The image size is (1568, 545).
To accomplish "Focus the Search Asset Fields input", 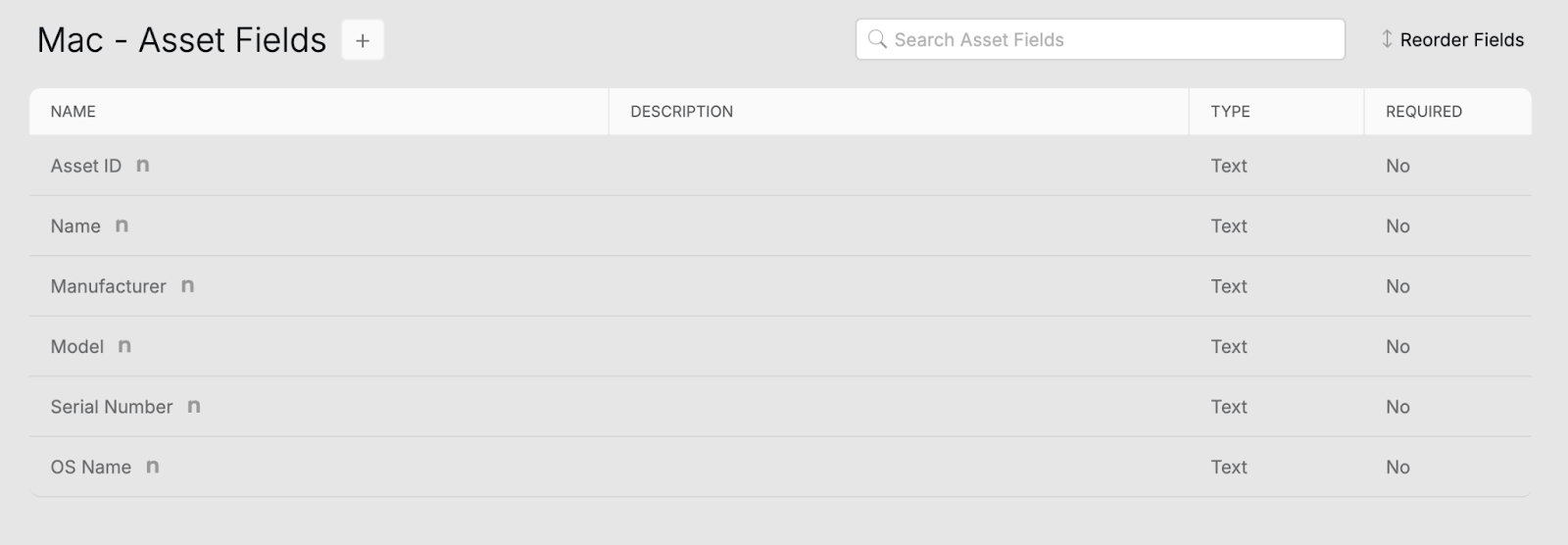I will coord(1101,39).
